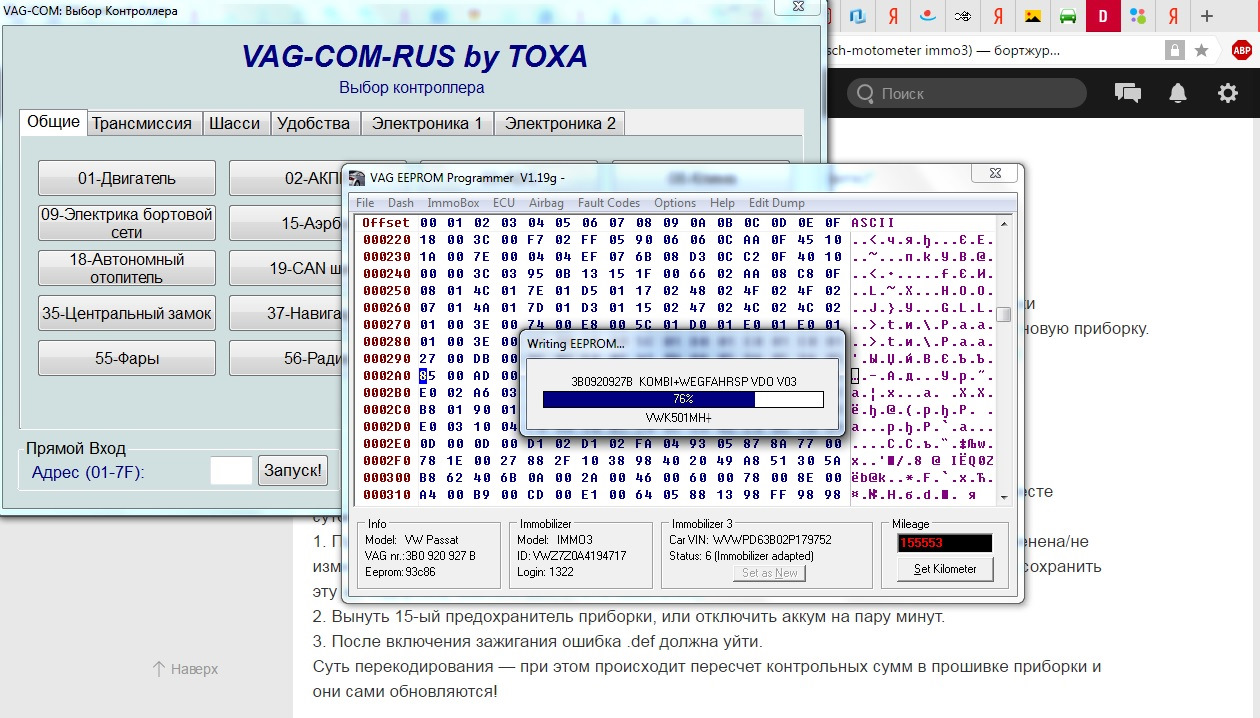Select the red D favicon tab
1260x718 pixels.
click(1103, 16)
